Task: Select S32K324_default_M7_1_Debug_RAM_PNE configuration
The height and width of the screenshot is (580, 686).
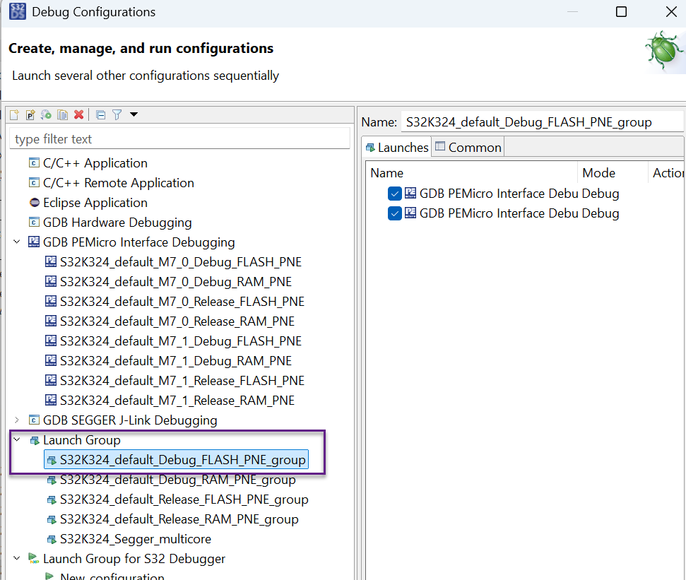Action: [176, 361]
